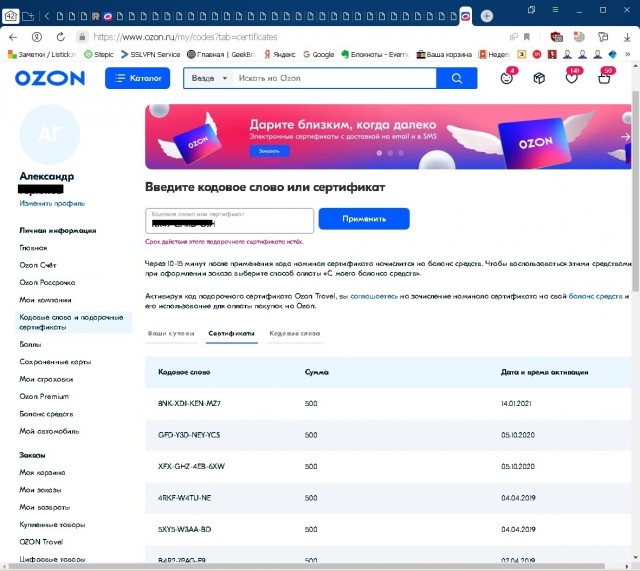Switch to the Ваши купоны tab
Viewport: 640px width, 571px height.
(170, 333)
